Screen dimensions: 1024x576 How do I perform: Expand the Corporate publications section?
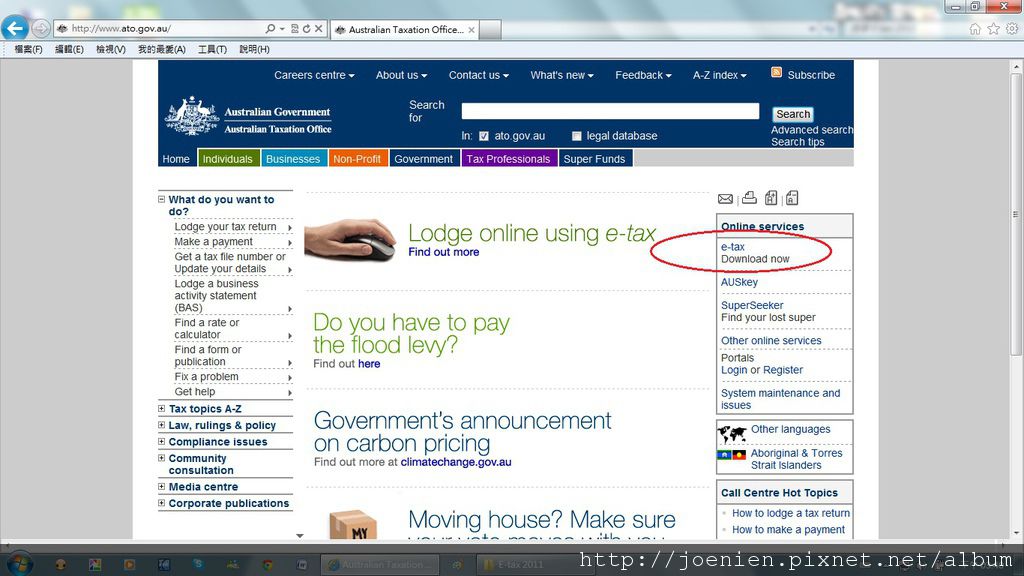161,503
